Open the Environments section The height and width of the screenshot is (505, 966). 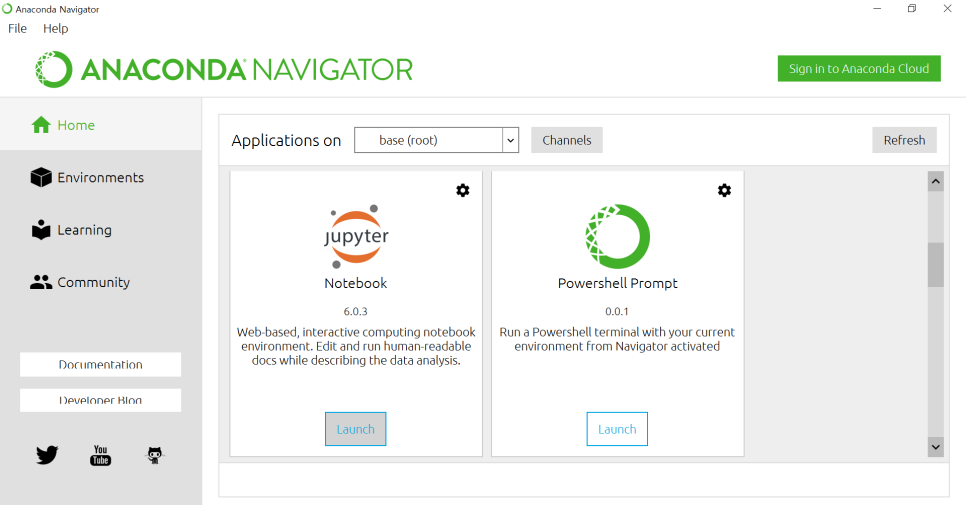pyautogui.click(x=100, y=177)
